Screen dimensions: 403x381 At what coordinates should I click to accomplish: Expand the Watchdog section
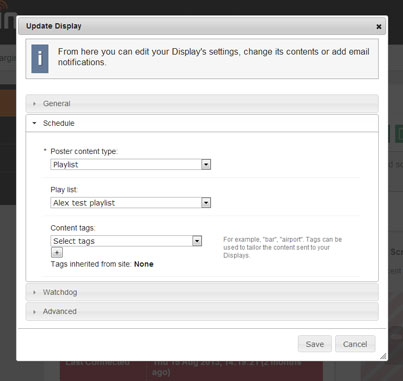pos(202,292)
